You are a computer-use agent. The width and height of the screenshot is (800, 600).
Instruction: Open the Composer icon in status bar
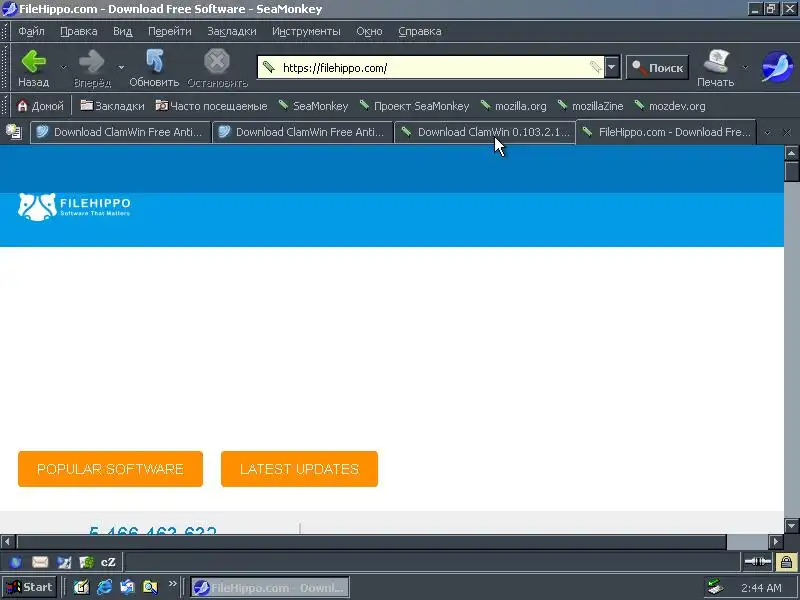[x=64, y=562]
